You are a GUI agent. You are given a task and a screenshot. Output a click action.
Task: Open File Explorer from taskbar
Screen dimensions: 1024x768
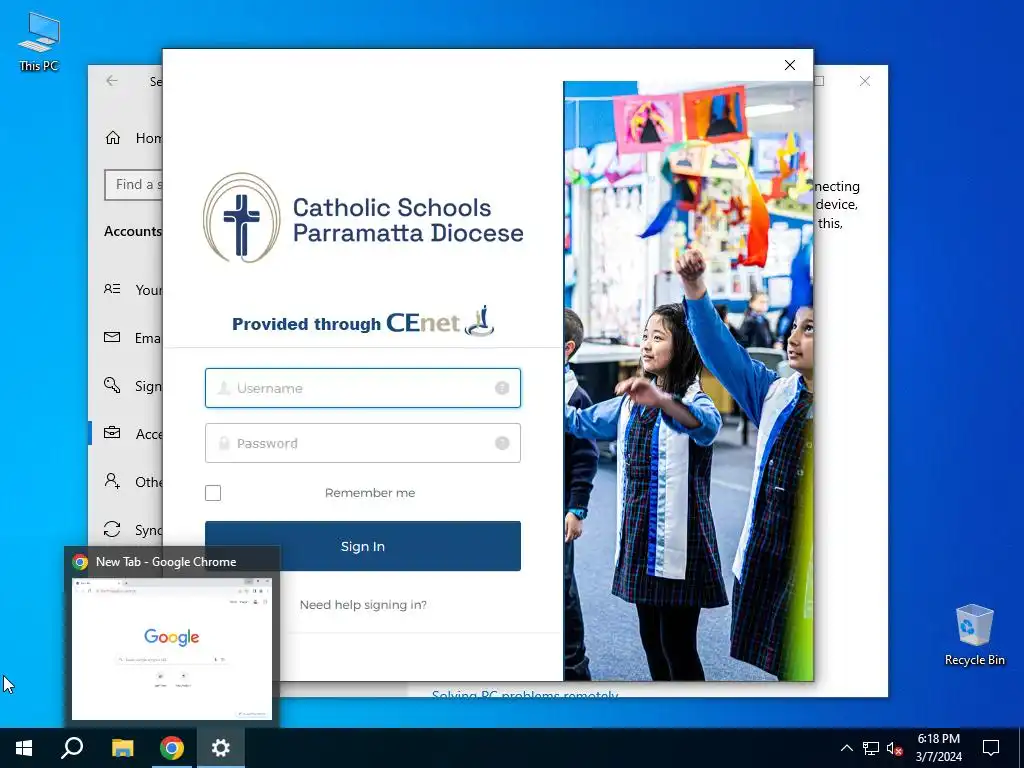pos(122,748)
